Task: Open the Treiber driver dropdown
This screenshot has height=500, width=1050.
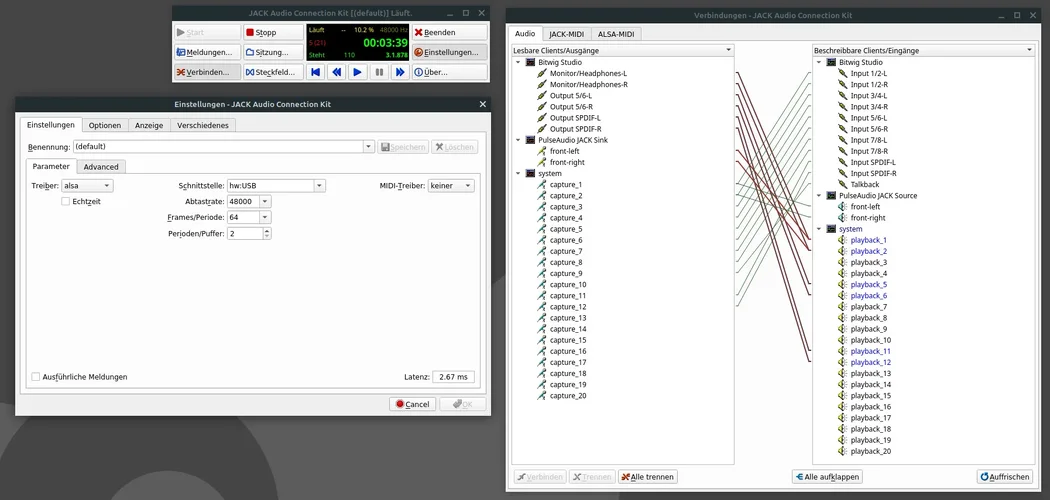Action: (87, 186)
